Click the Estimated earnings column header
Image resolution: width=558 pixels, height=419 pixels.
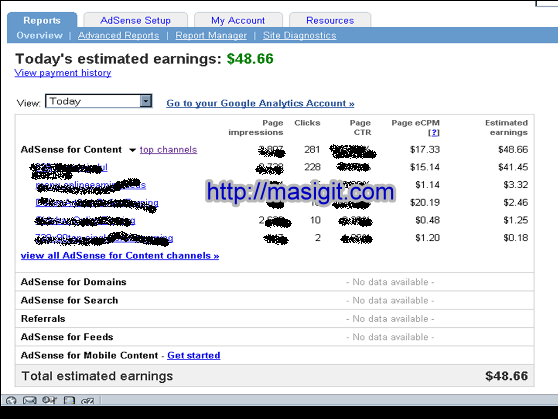[506, 127]
